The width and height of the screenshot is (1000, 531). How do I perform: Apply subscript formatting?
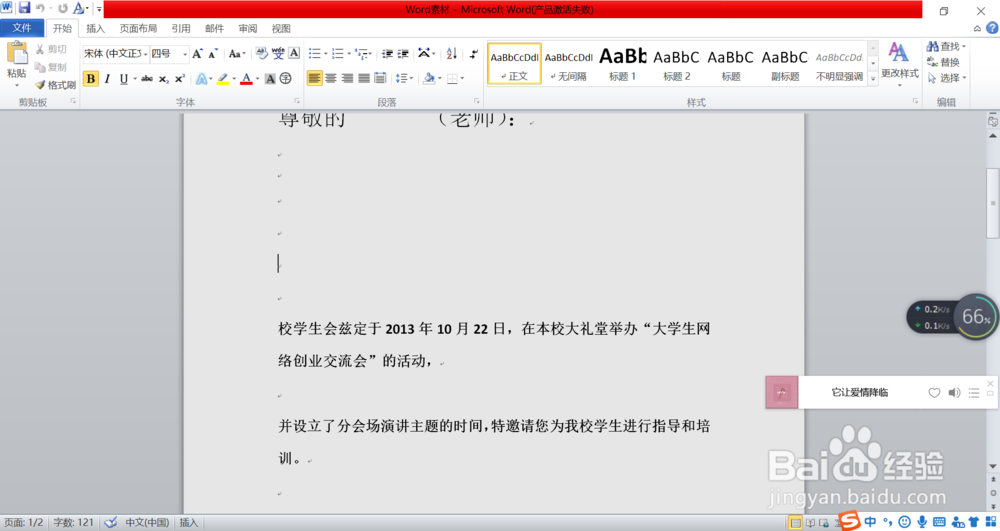click(x=164, y=78)
